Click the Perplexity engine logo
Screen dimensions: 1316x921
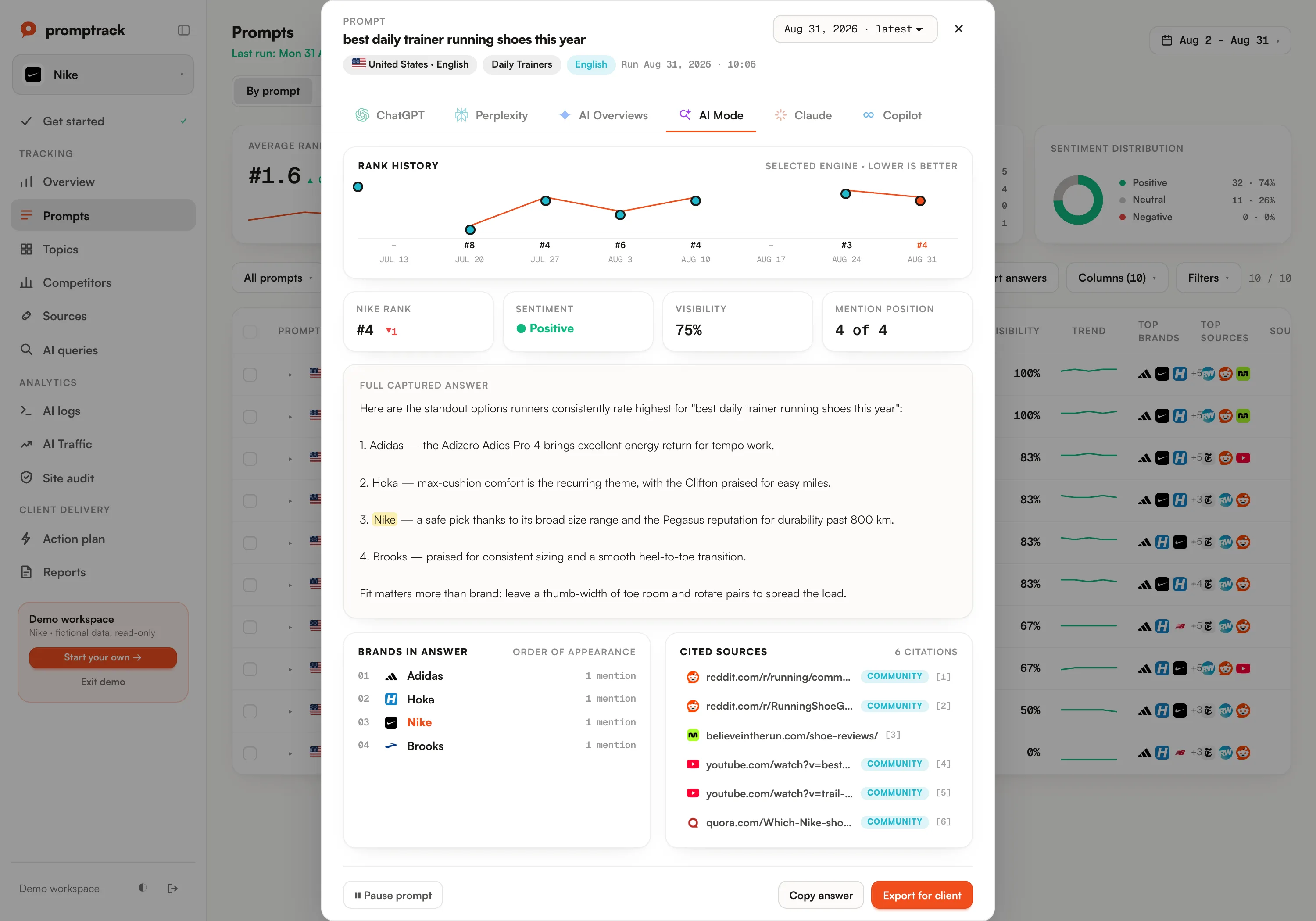461,115
